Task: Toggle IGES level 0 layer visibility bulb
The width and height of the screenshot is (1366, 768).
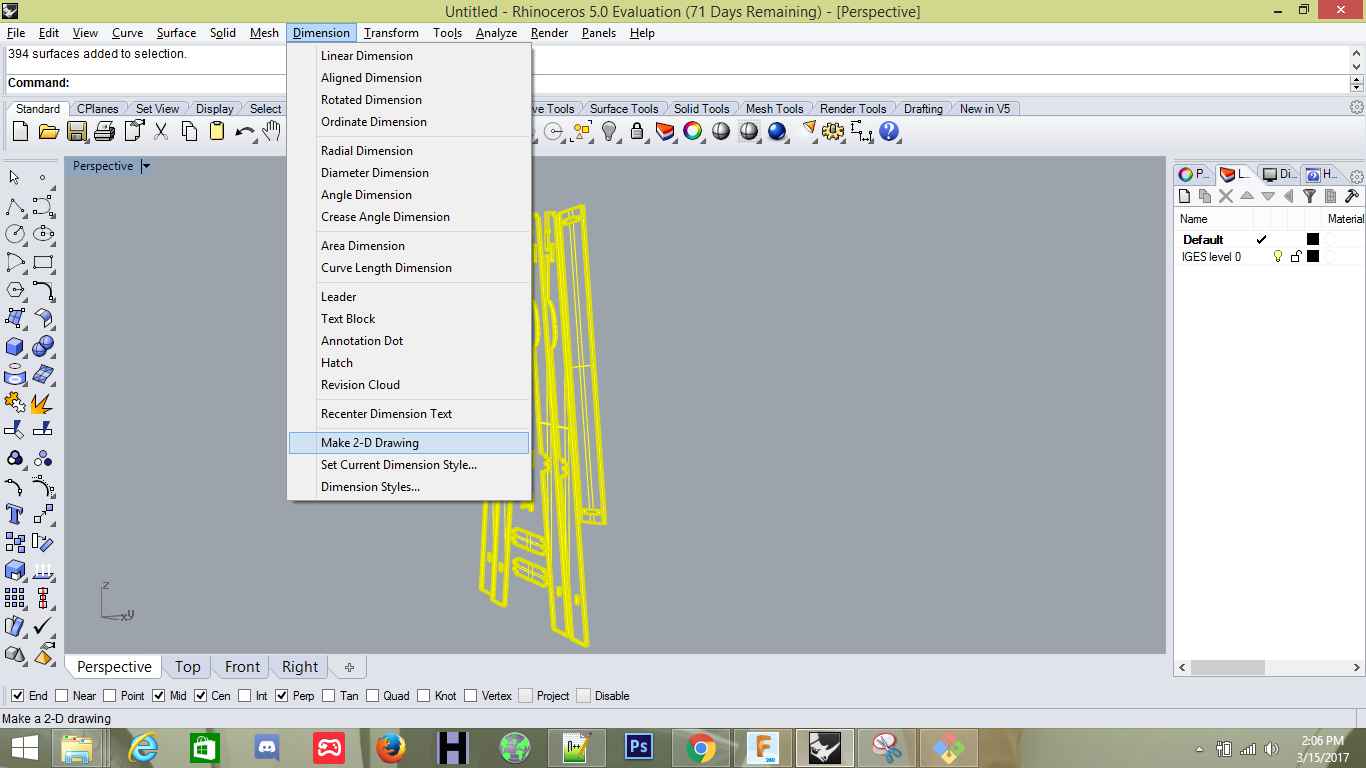Action: [1277, 257]
